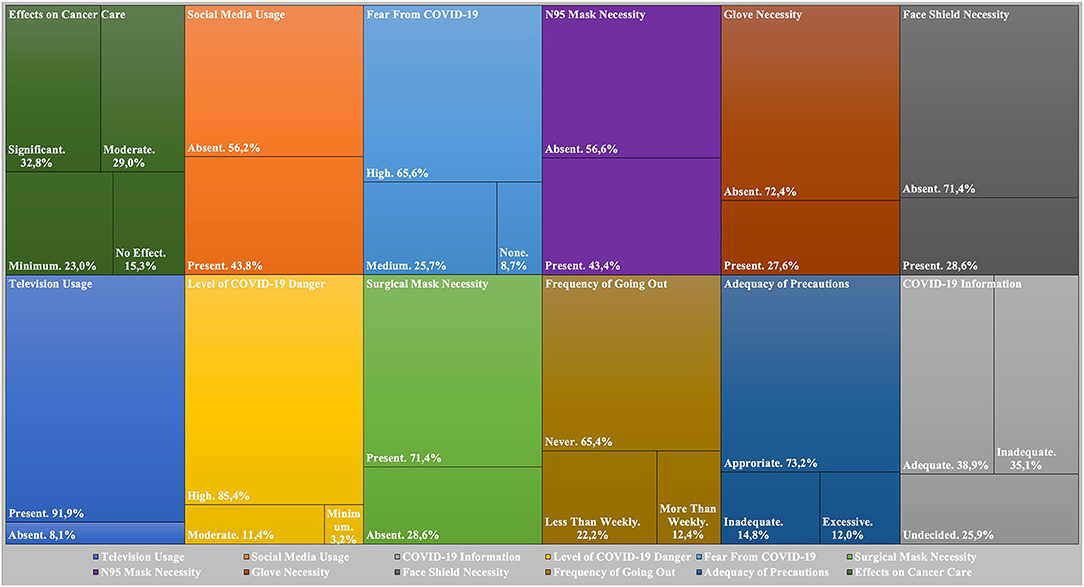The image size is (1084, 587).
Task: Click the "Inadequate. 14,8%" precautions cell
Action: (x=770, y=508)
